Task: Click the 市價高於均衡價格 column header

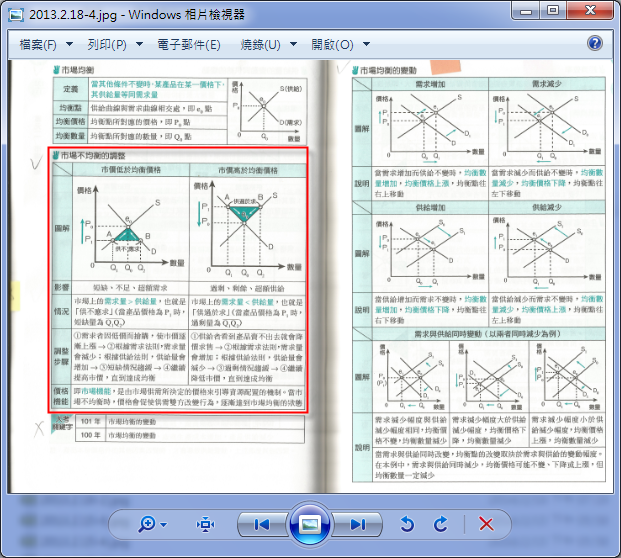Action: coord(248,170)
